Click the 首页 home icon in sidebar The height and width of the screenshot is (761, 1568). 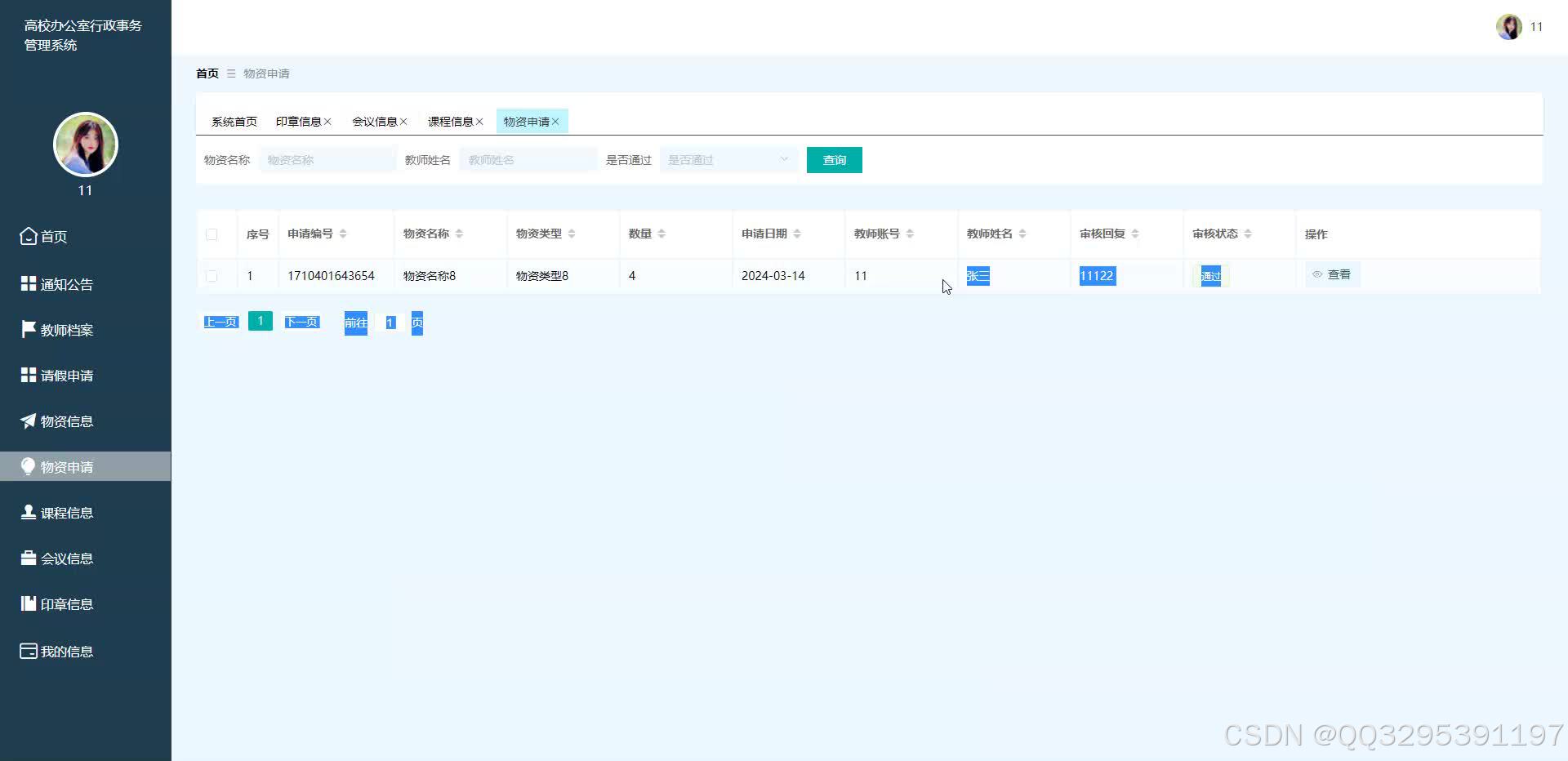[x=29, y=236]
